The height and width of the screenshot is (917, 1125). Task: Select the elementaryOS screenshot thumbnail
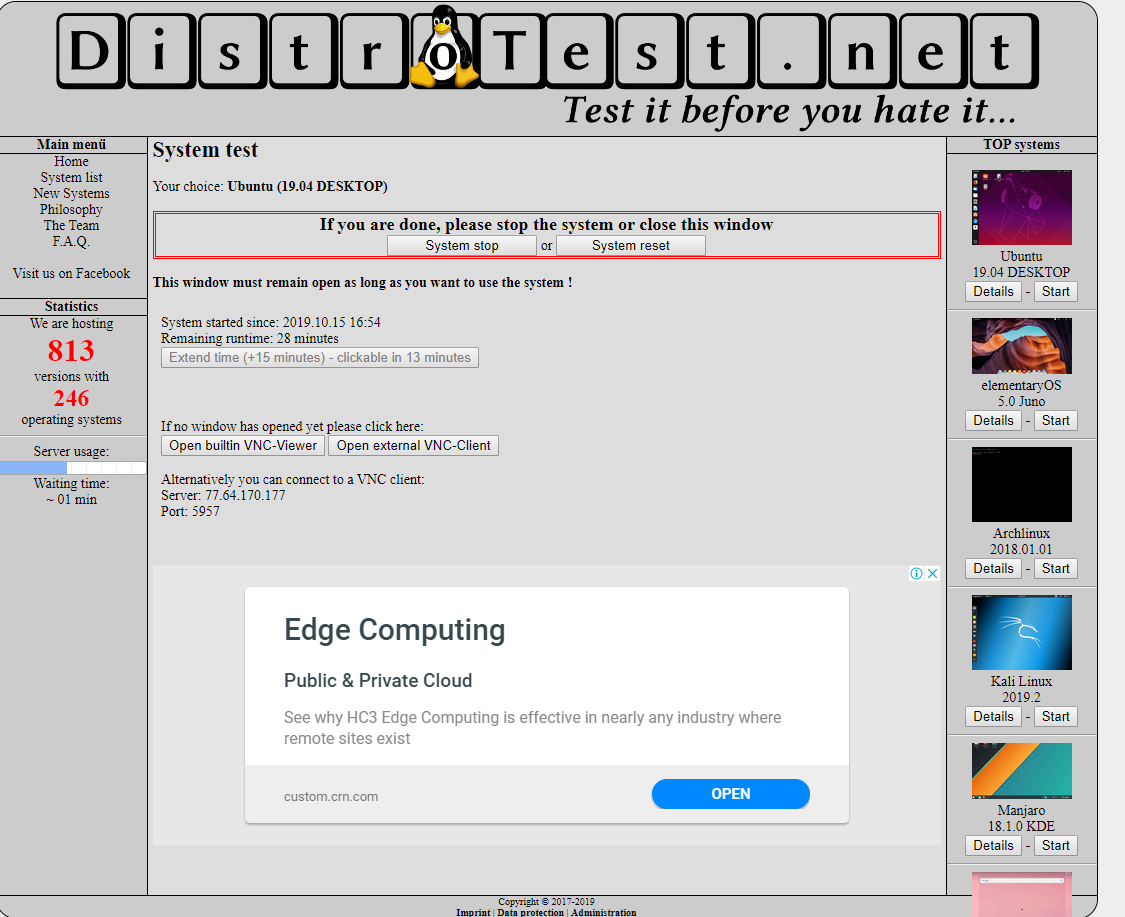(x=1021, y=346)
